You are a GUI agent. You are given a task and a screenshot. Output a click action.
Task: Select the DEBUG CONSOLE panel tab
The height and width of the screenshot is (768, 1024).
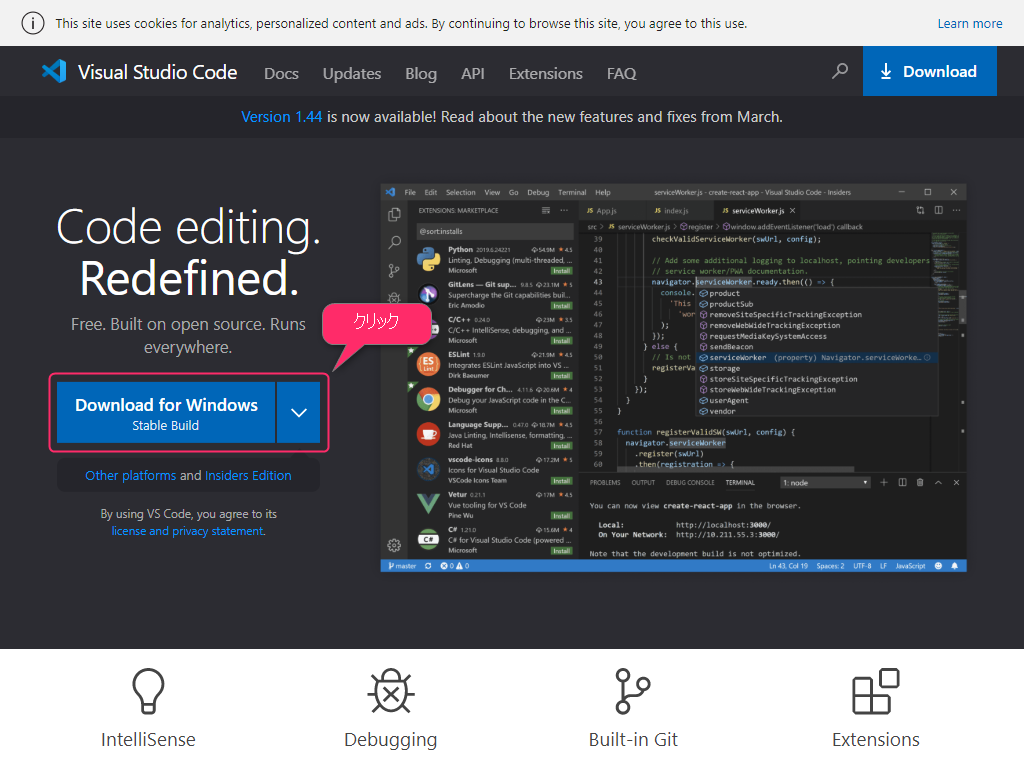click(690, 483)
